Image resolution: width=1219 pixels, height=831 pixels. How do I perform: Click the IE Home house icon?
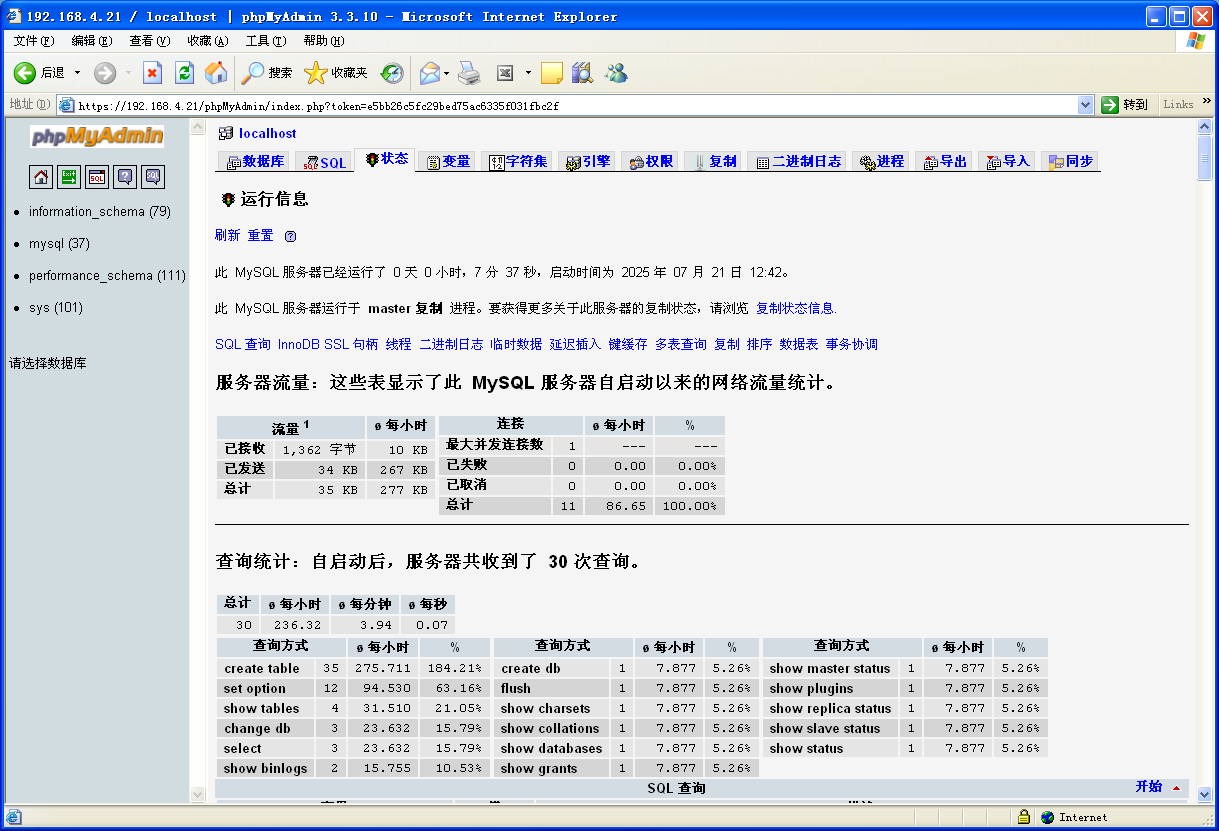216,73
